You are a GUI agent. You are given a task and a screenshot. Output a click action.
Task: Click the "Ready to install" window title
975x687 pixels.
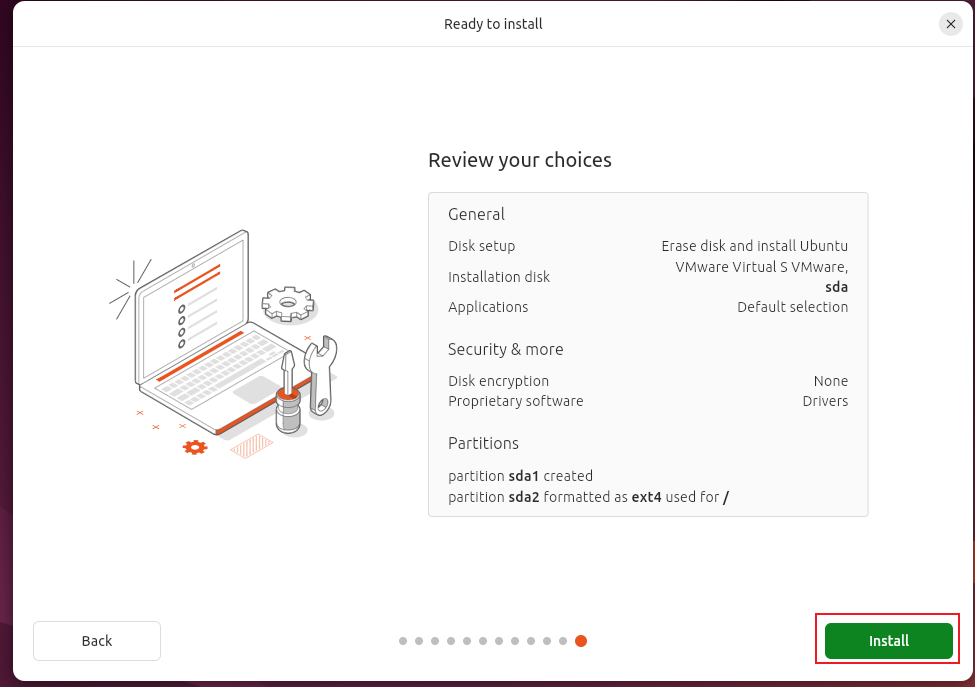493,24
